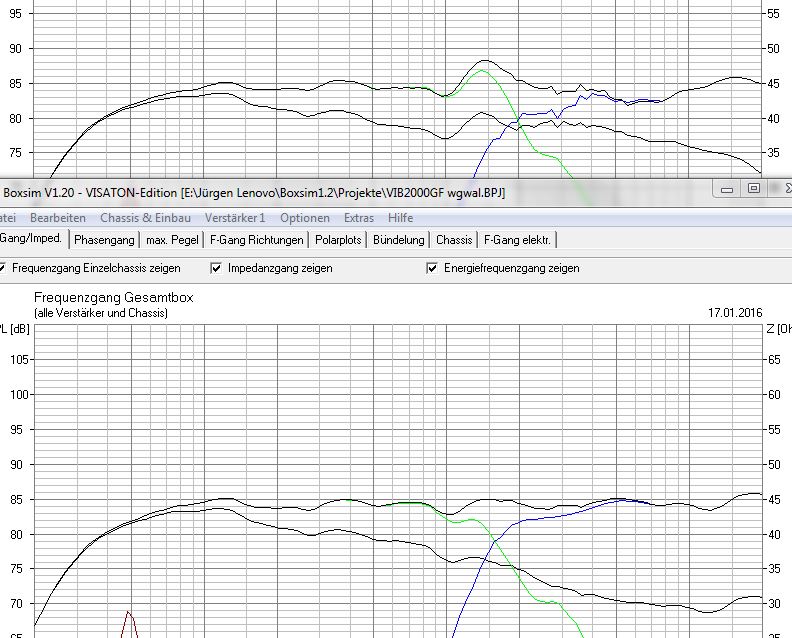Open the Bearbeiten menu
This screenshot has height=638, width=792.
(57, 217)
